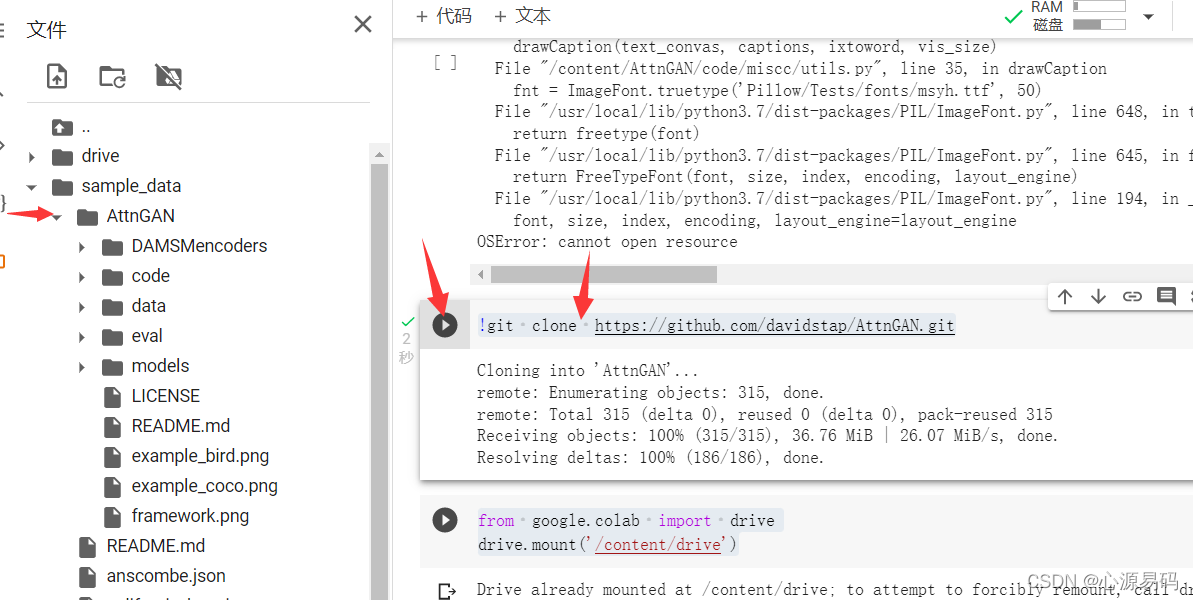
Task: Click output scrollbar left arrow
Action: click(481, 274)
